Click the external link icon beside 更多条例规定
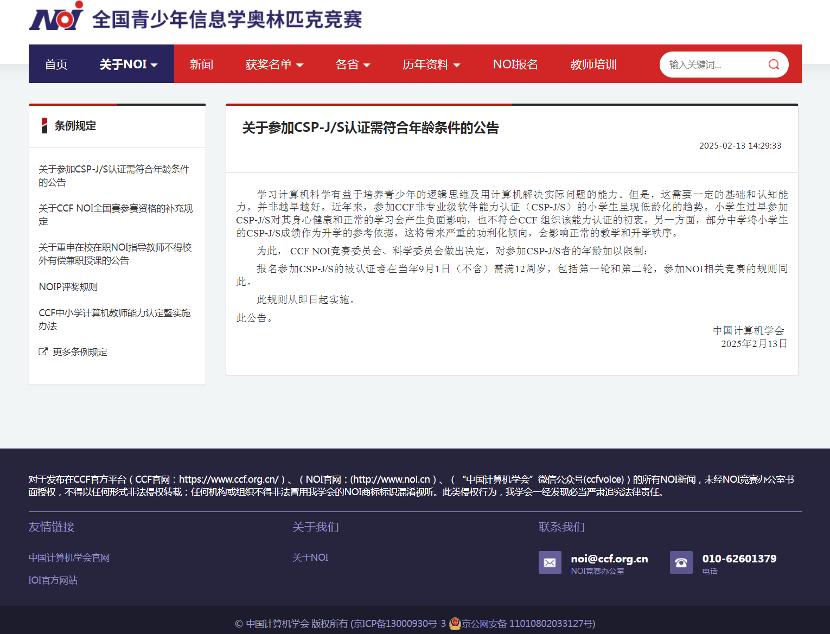This screenshot has width=830, height=634. pos(43,351)
